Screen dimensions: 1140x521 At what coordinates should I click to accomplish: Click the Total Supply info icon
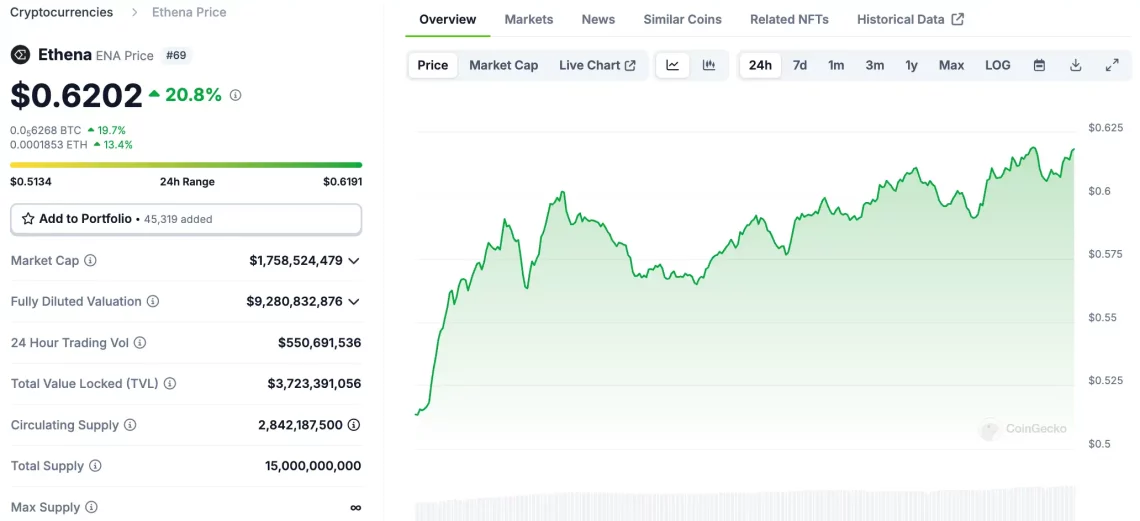click(95, 466)
